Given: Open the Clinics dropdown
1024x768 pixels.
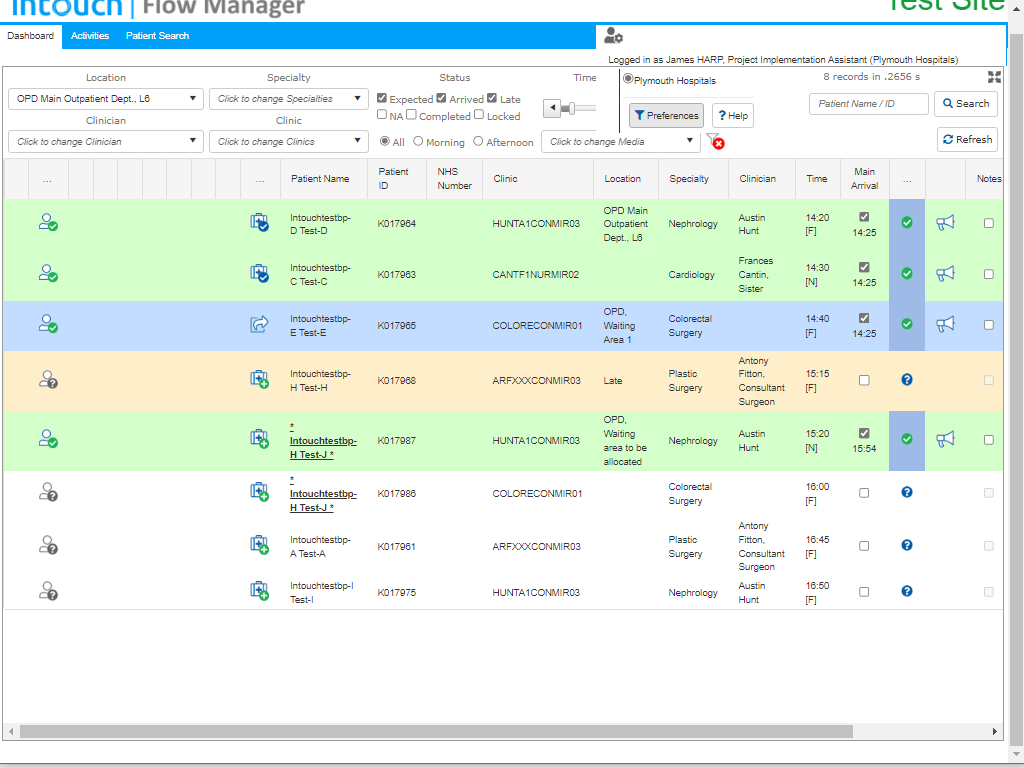Looking at the screenshot, I should coord(289,142).
